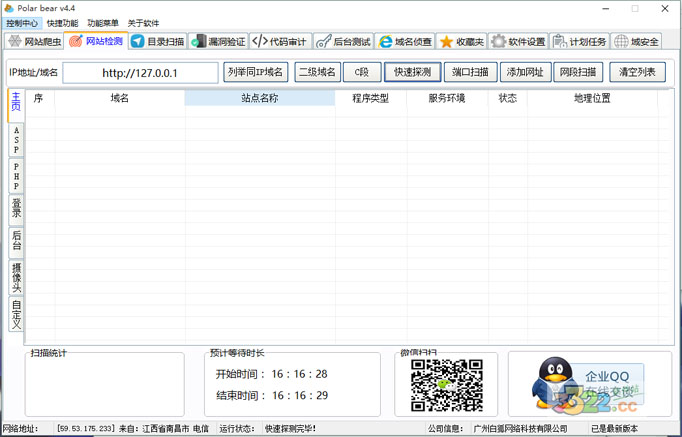Open the 功能菜单 menu
682x437 pixels.
pos(103,23)
